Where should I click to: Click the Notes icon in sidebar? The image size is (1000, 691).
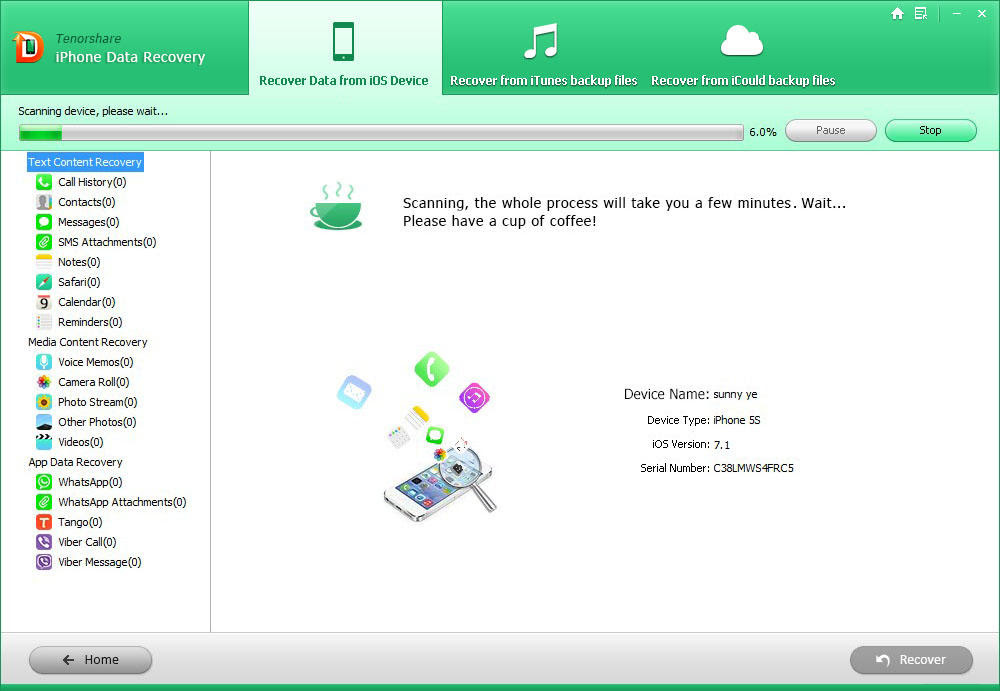coord(43,262)
